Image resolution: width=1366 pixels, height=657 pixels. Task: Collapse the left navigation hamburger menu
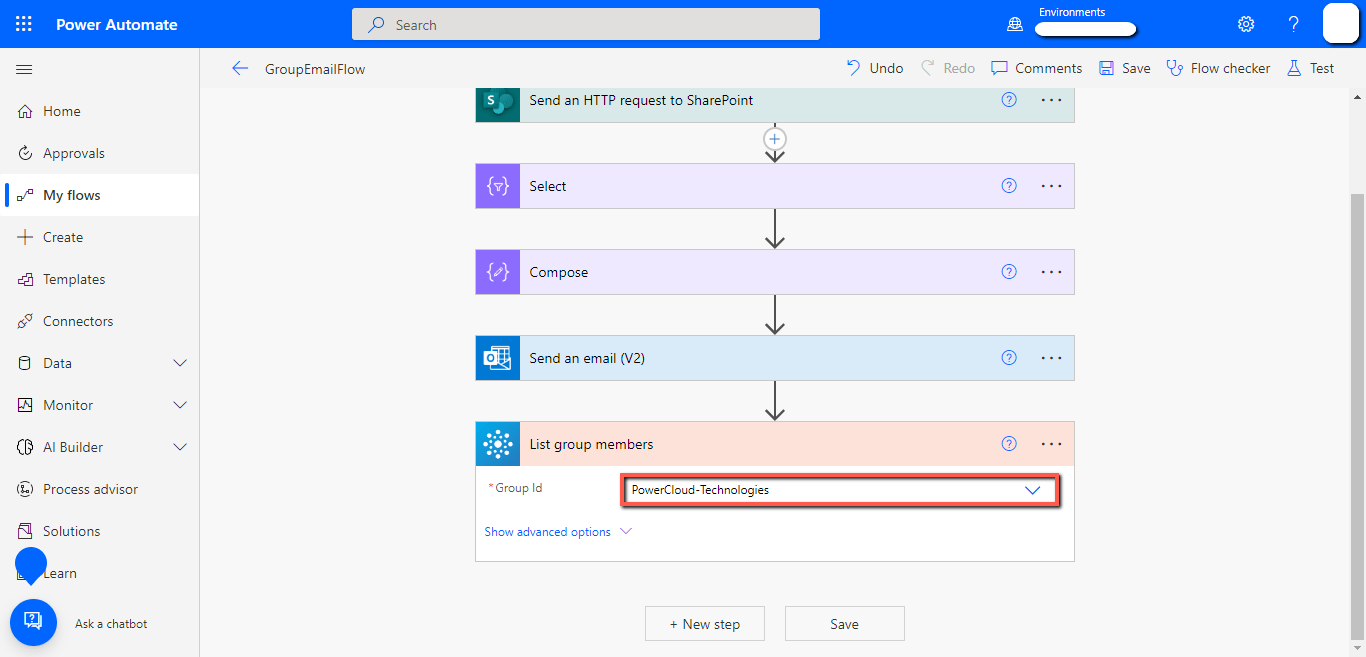tap(24, 69)
